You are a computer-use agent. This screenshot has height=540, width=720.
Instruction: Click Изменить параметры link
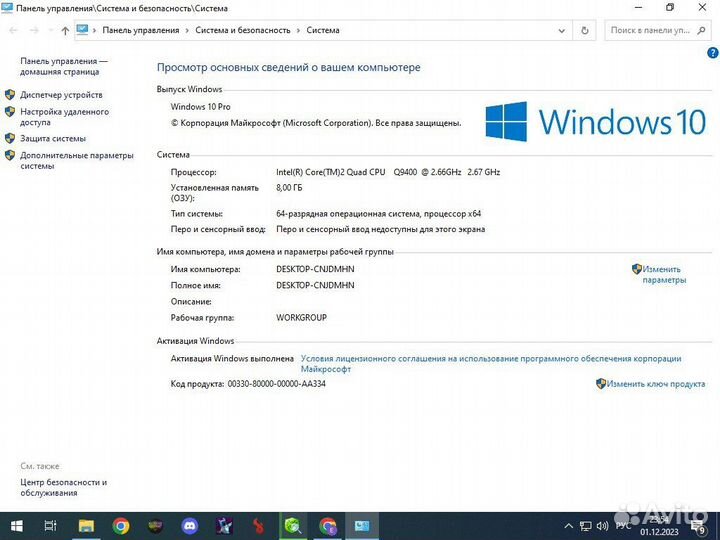[664, 275]
